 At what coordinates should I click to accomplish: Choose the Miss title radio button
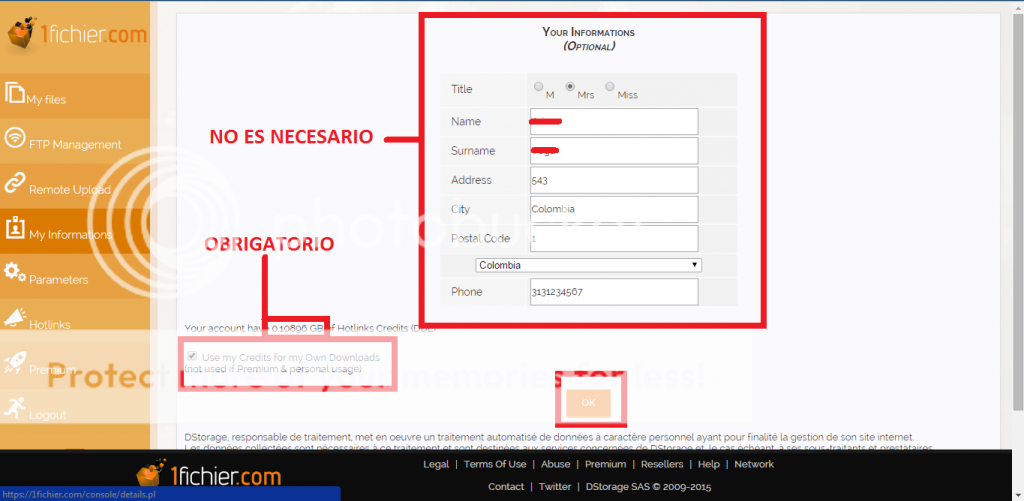pyautogui.click(x=610, y=87)
